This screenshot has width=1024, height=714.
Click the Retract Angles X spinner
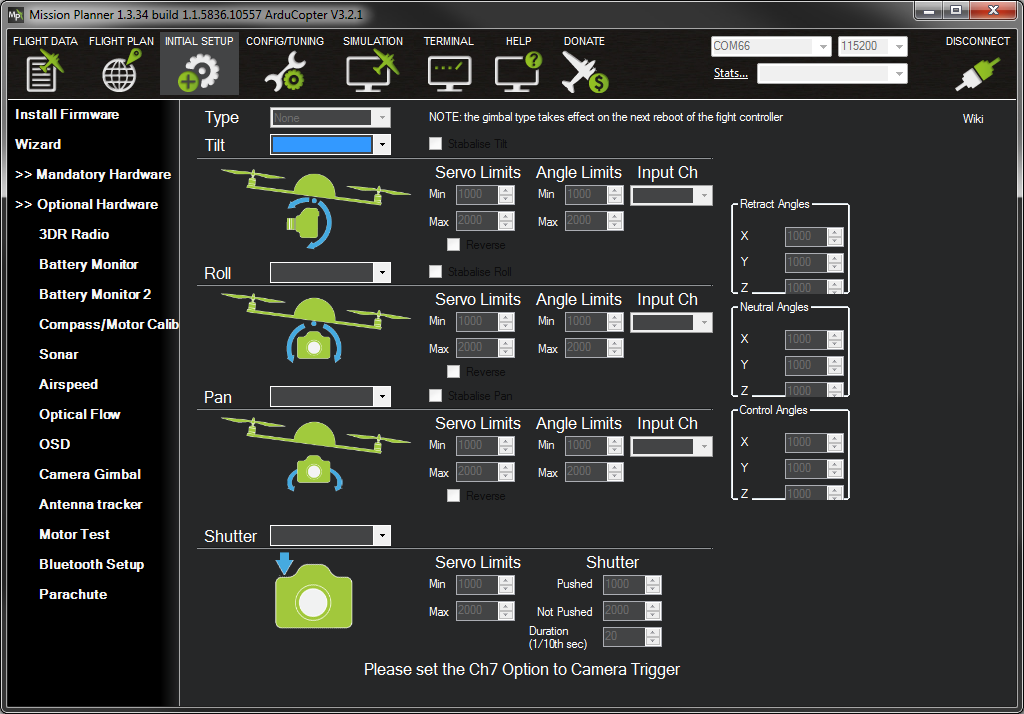click(x=814, y=236)
